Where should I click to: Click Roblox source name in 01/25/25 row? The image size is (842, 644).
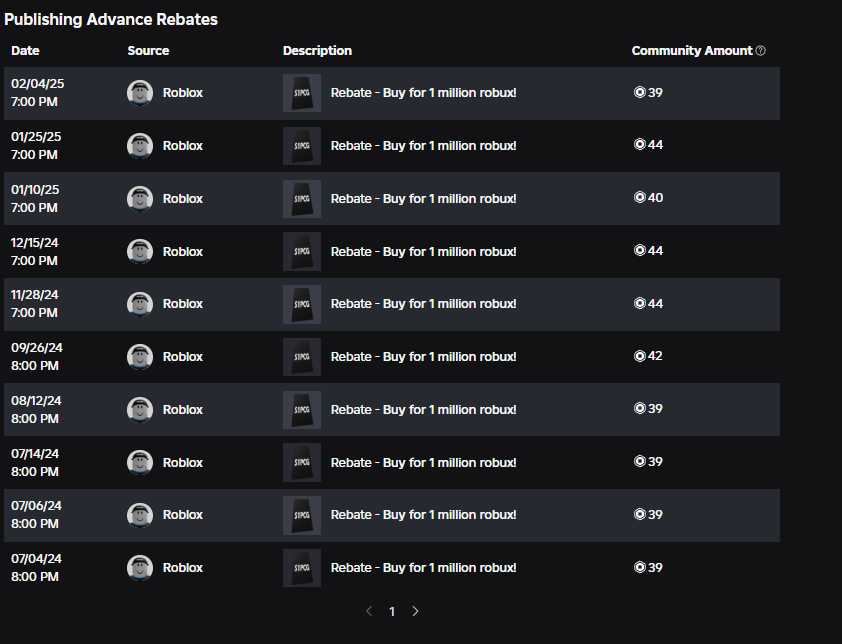click(x=183, y=146)
